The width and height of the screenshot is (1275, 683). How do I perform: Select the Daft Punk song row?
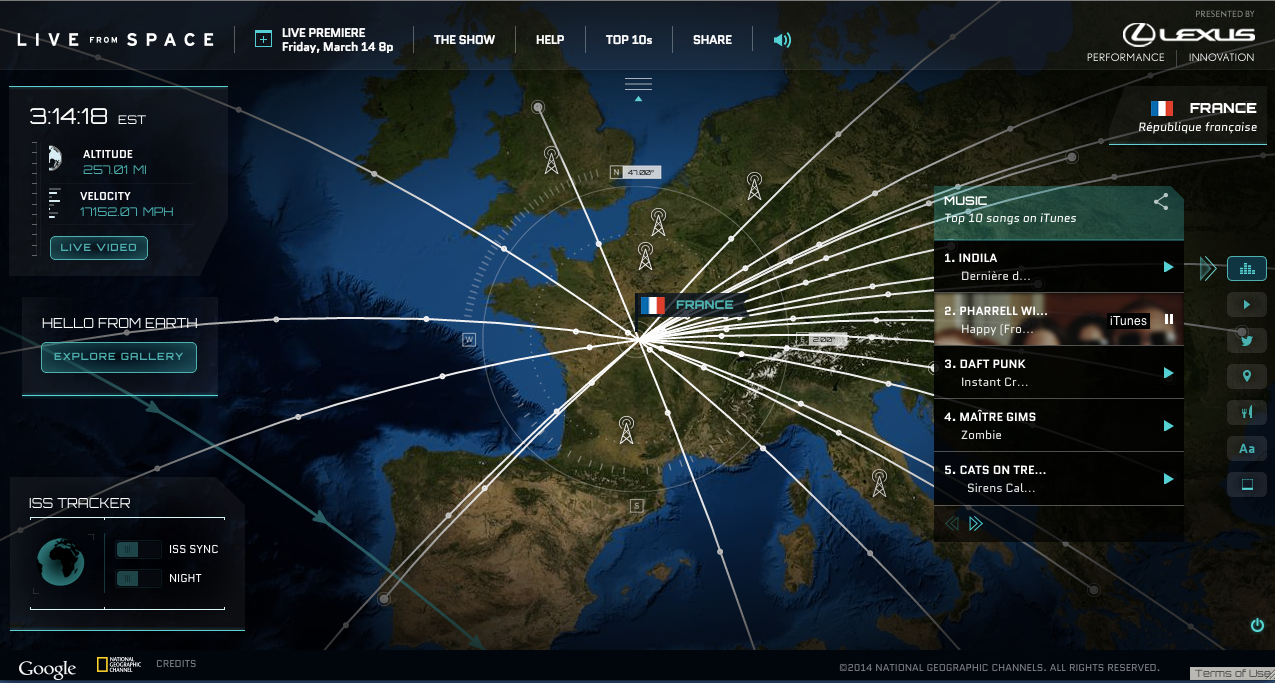click(x=1059, y=373)
